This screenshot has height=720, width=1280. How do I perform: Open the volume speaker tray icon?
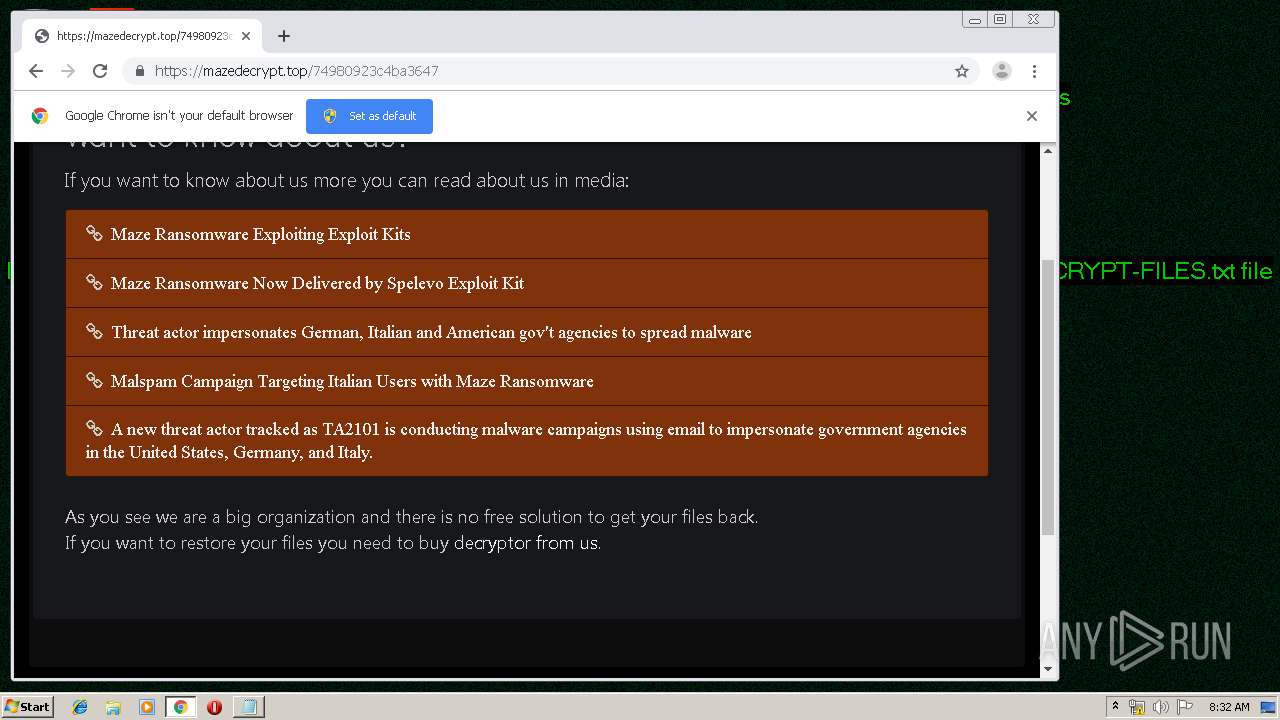pyautogui.click(x=1160, y=707)
